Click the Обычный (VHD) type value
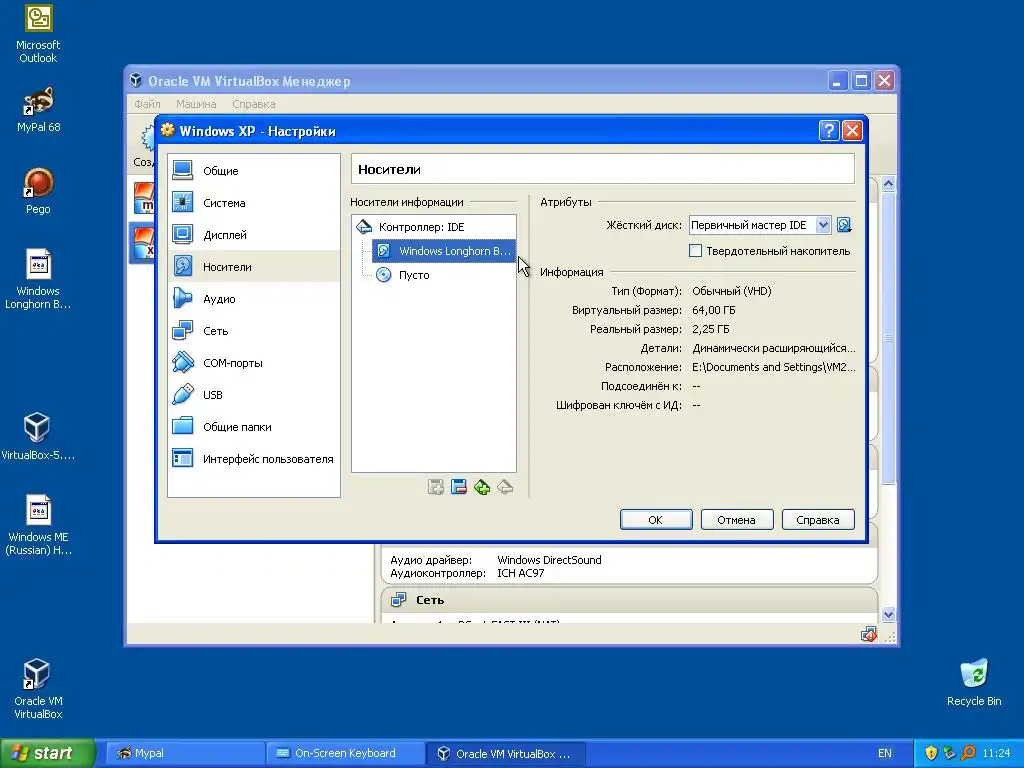The image size is (1024, 768). (732, 291)
